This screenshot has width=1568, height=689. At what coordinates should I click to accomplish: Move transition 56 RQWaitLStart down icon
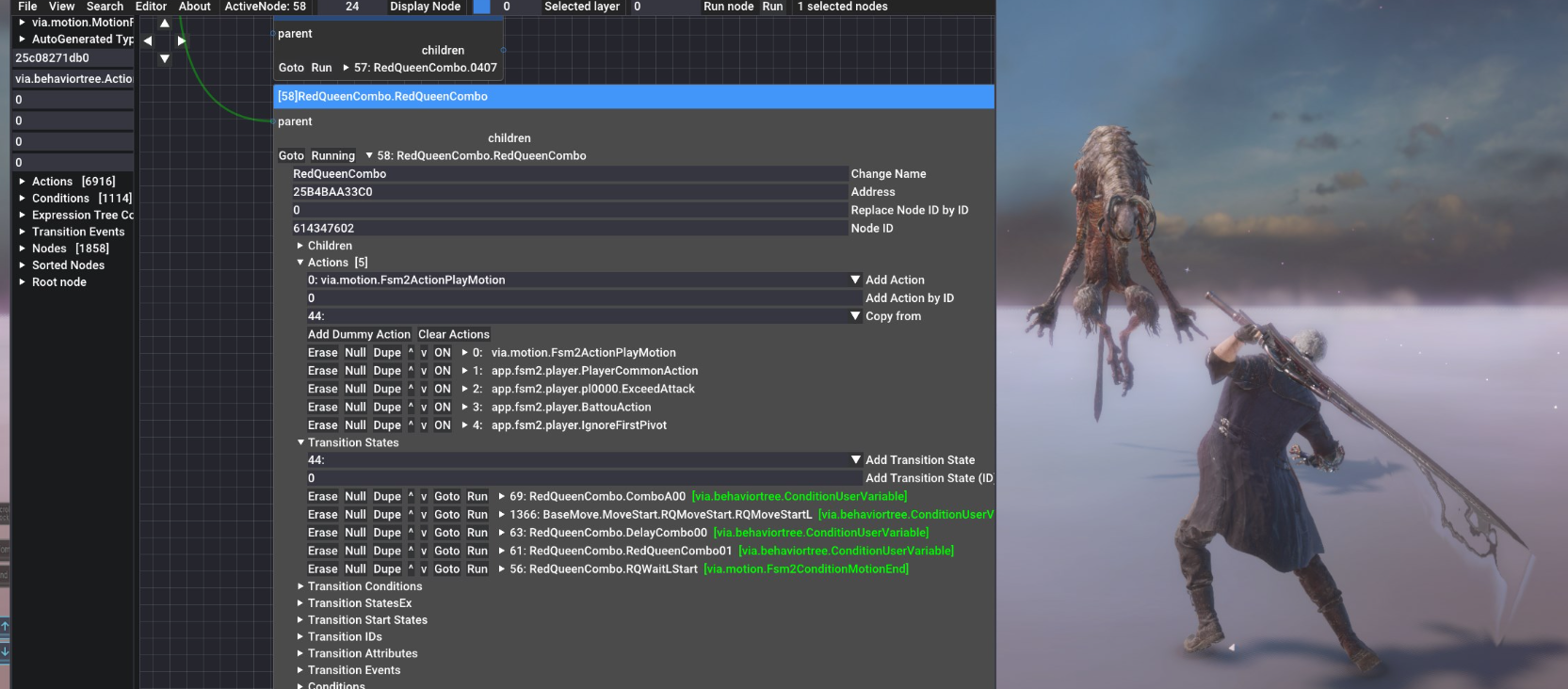(x=424, y=569)
